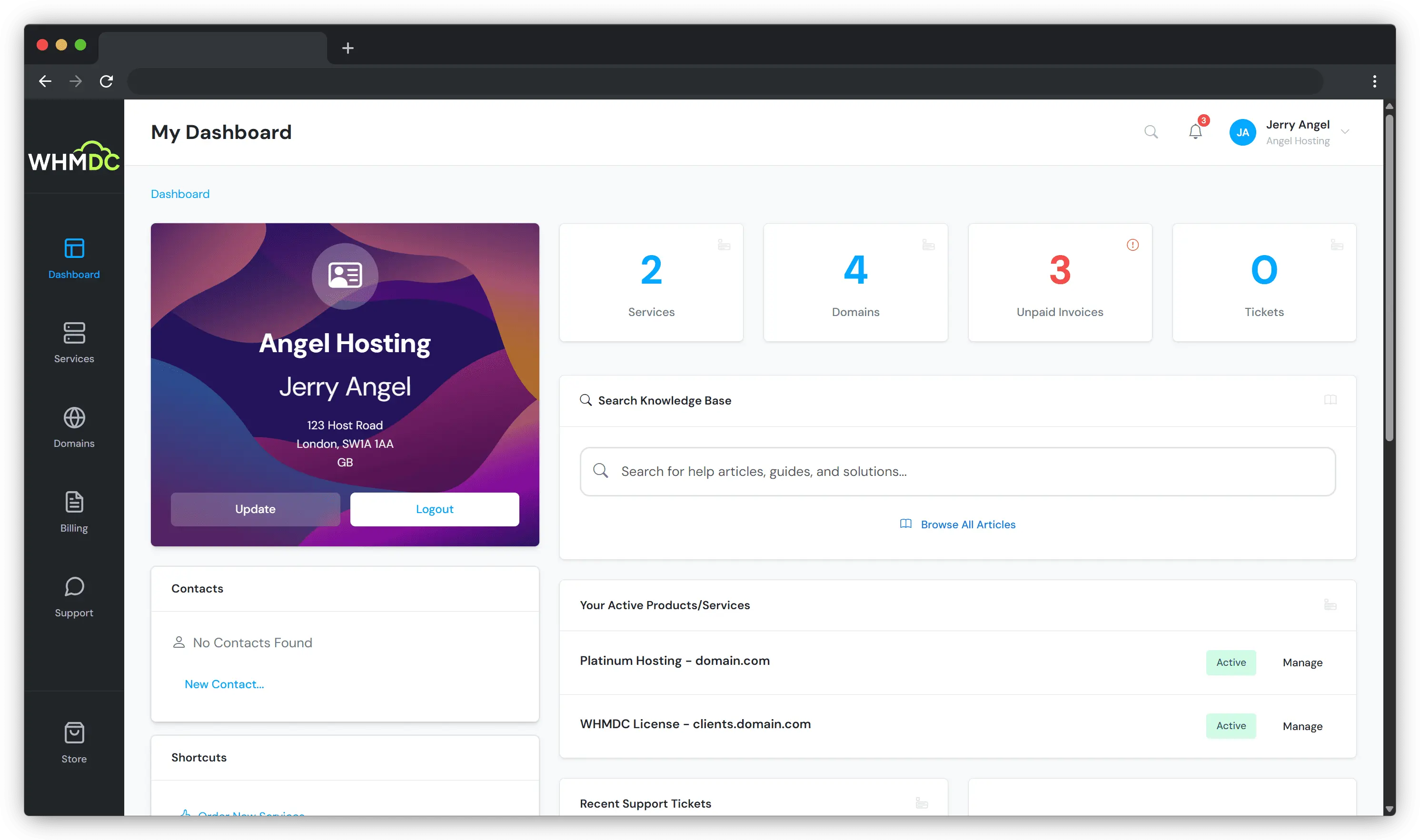Click the header search magnifier icon
The image size is (1420, 840).
tap(1151, 132)
